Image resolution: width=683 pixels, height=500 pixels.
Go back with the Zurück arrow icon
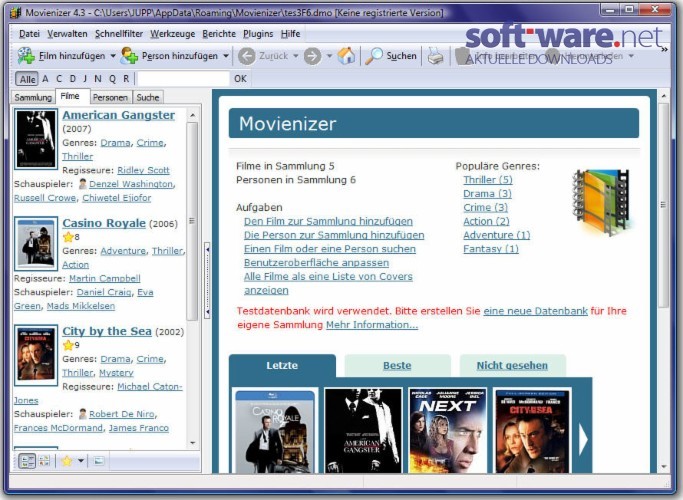tap(247, 56)
